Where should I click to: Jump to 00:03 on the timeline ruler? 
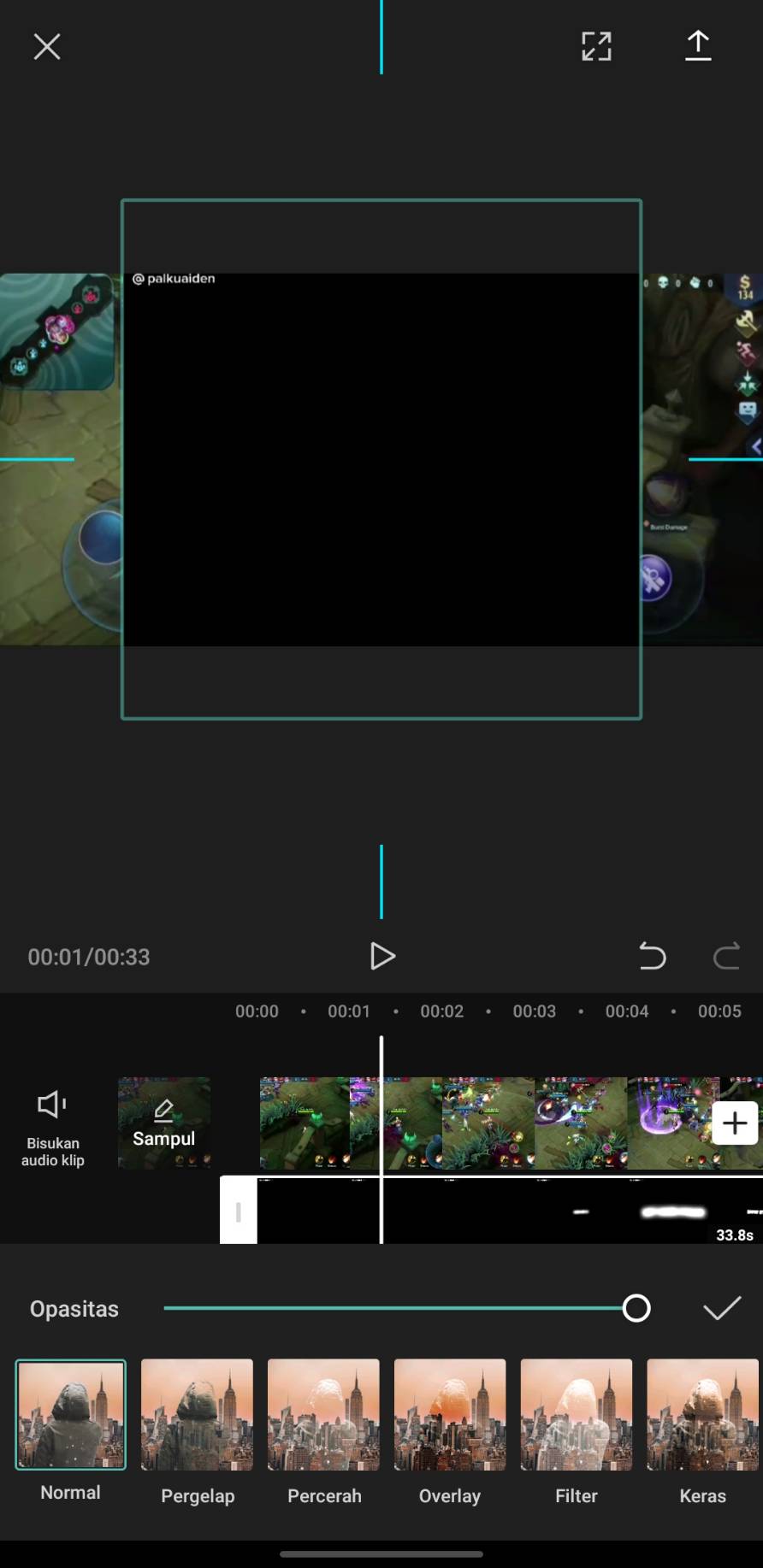pyautogui.click(x=535, y=1011)
